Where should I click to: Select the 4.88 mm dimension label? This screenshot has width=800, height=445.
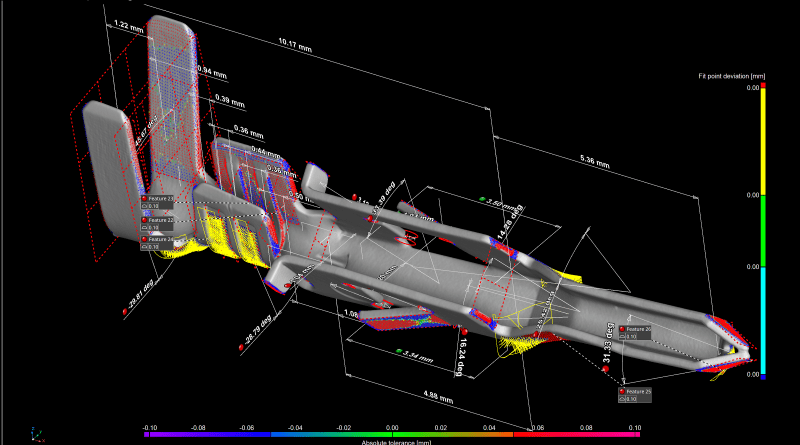[x=438, y=397]
